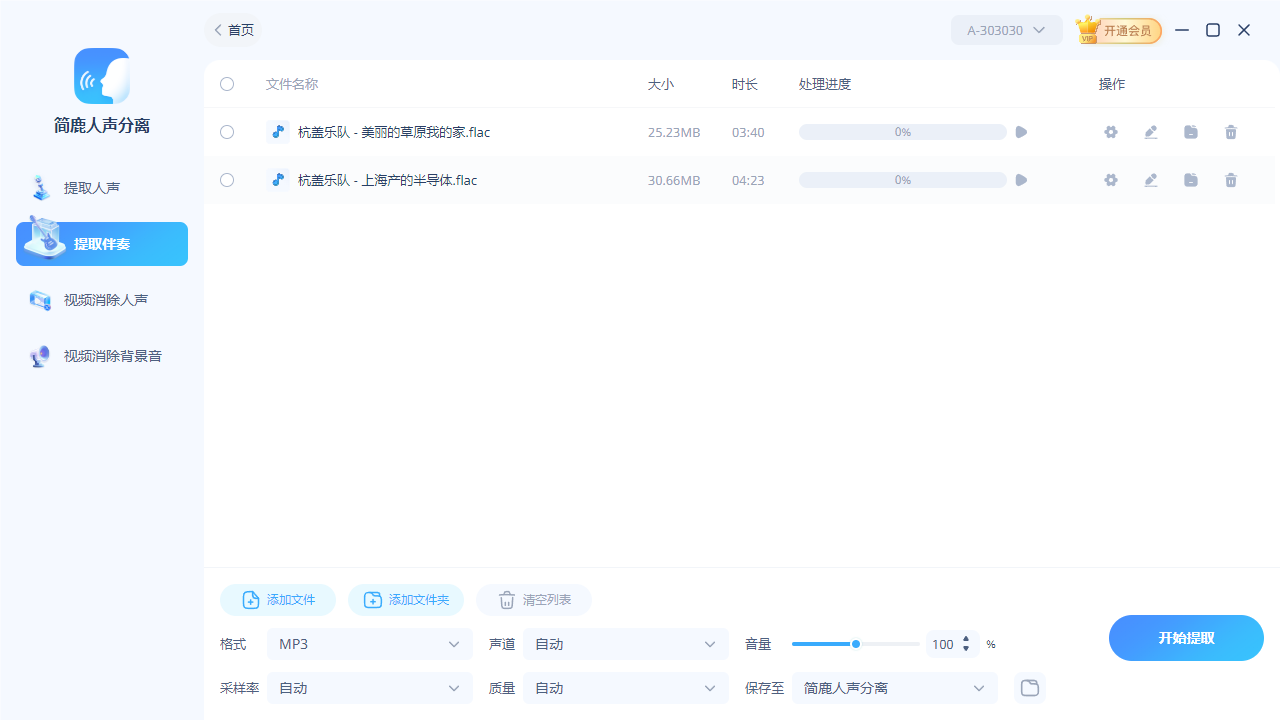Open settings gear for 上海产的半导体.flac
Image resolution: width=1280 pixels, height=720 pixels.
[1110, 180]
